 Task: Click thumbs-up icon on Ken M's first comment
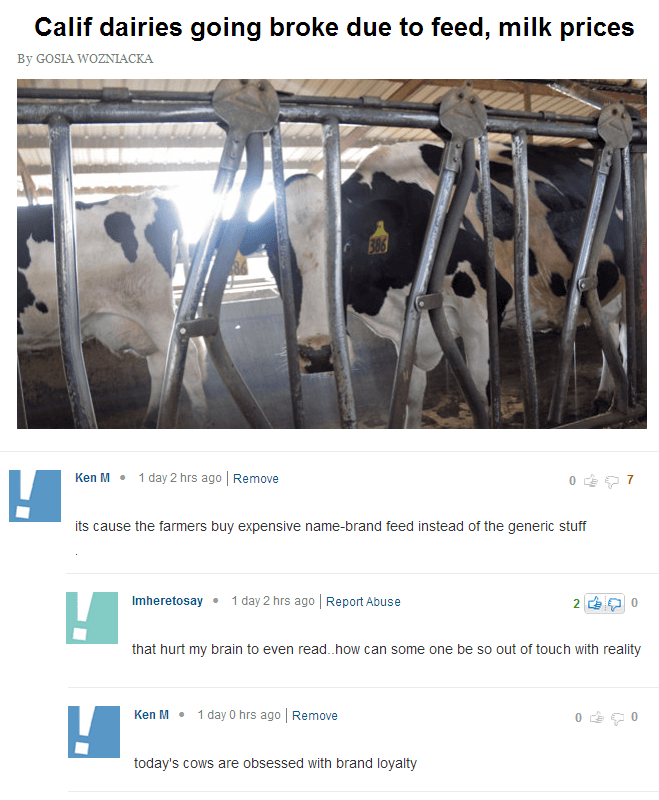(x=591, y=481)
